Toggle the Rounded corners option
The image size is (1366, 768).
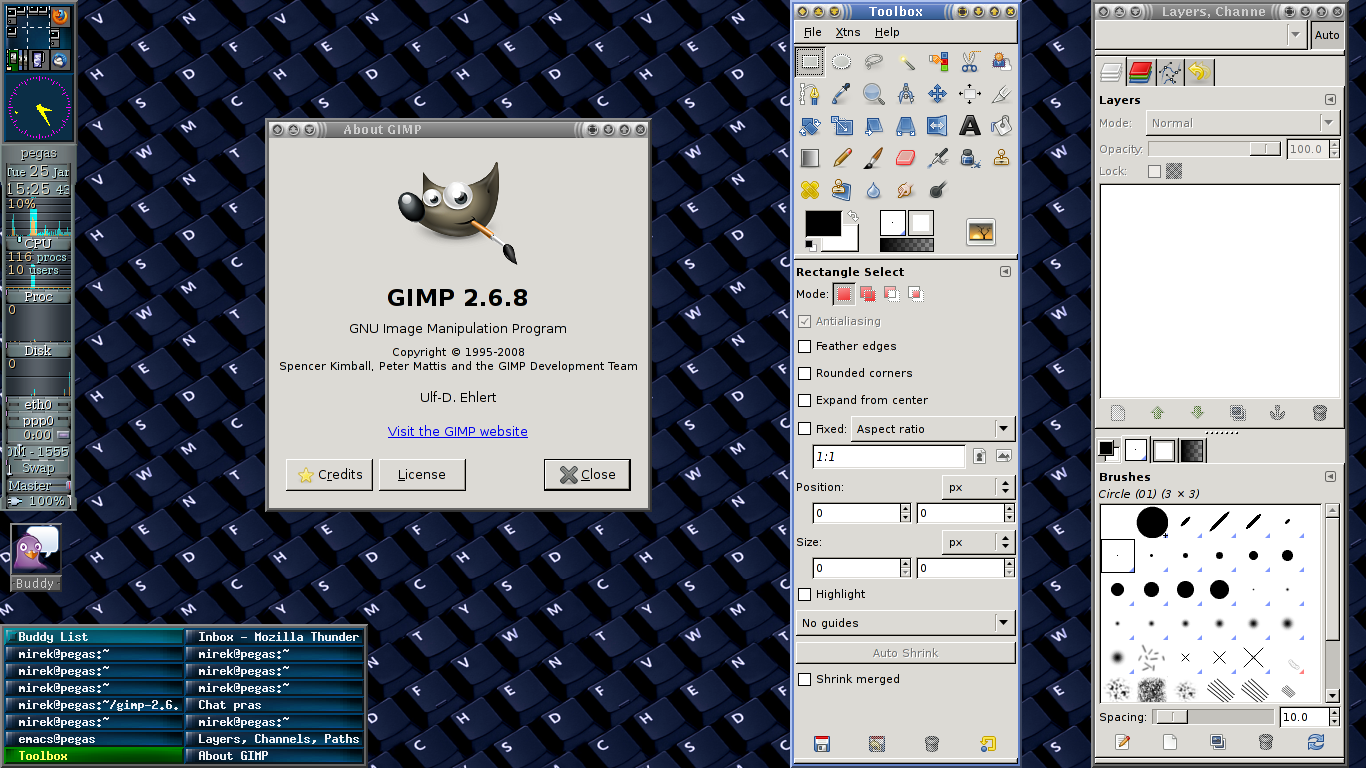coord(805,373)
